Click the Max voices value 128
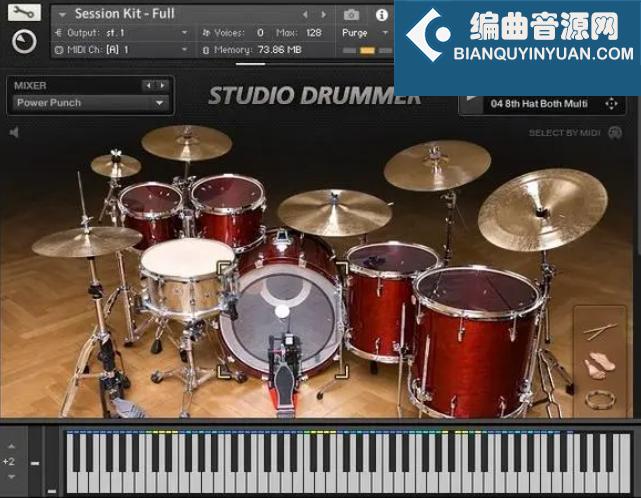Screen dimensions: 641x498 pos(314,33)
